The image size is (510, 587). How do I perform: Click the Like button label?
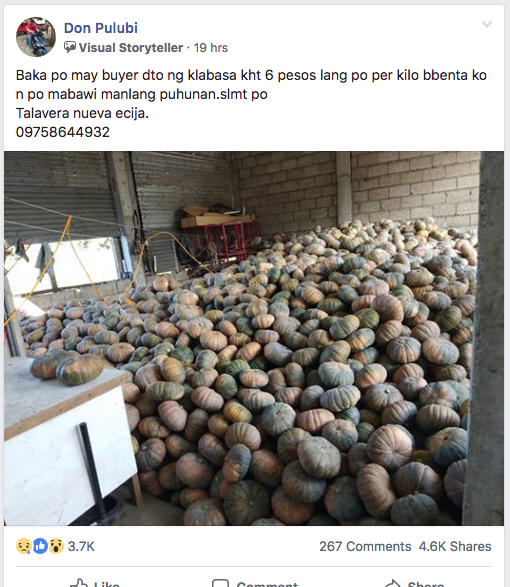tap(107, 584)
